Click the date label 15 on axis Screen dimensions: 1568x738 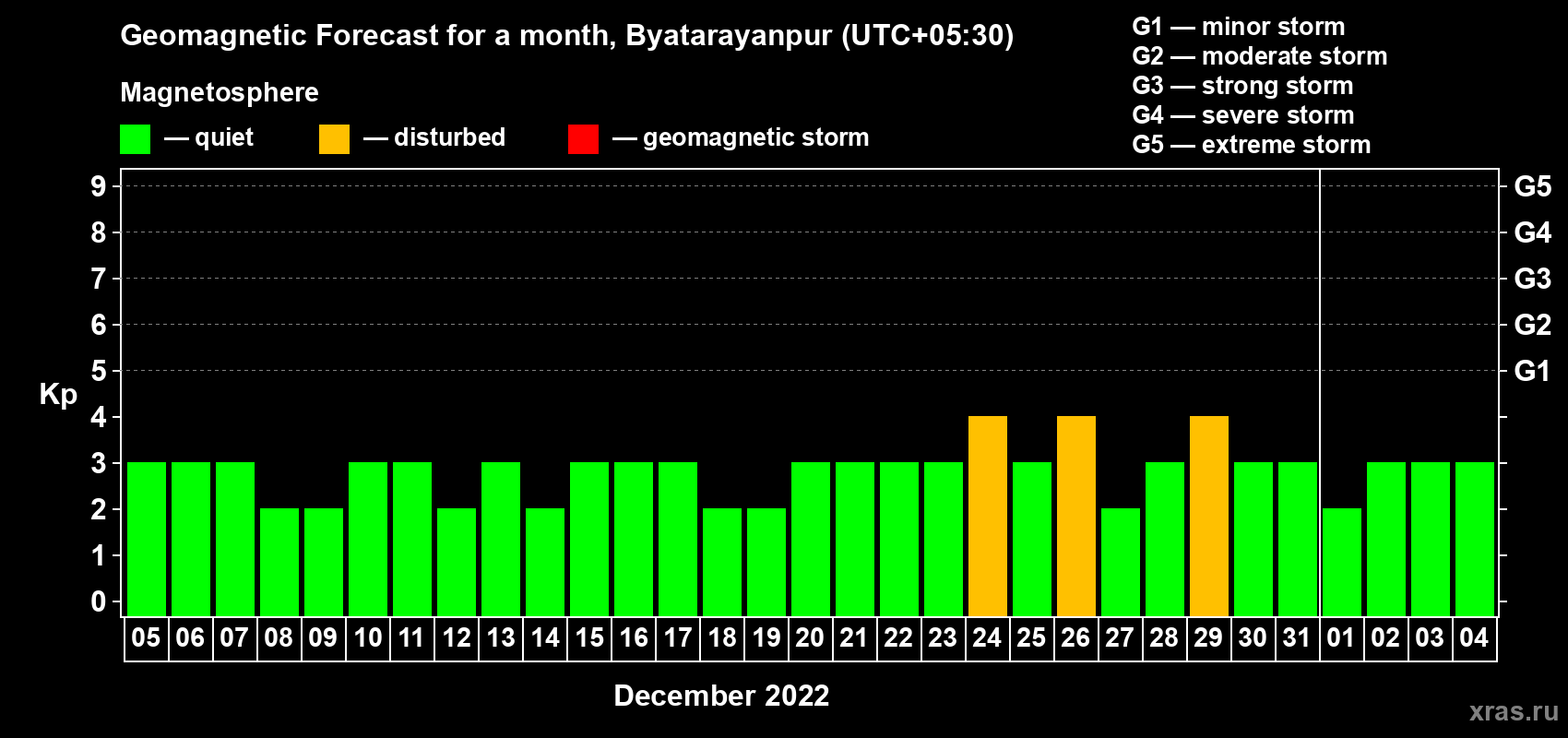pos(588,638)
